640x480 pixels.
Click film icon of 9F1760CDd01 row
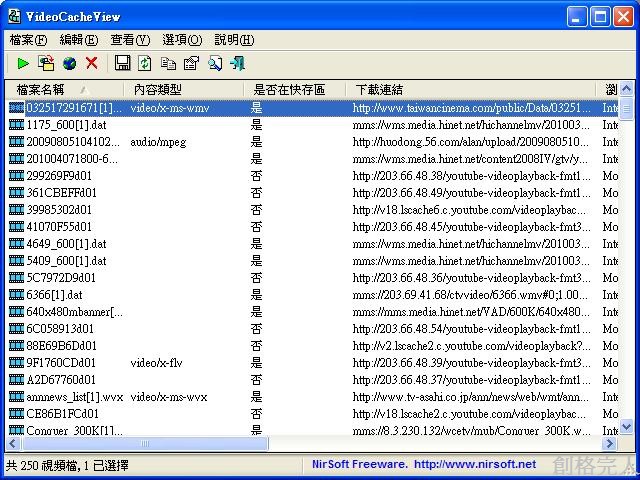16,362
